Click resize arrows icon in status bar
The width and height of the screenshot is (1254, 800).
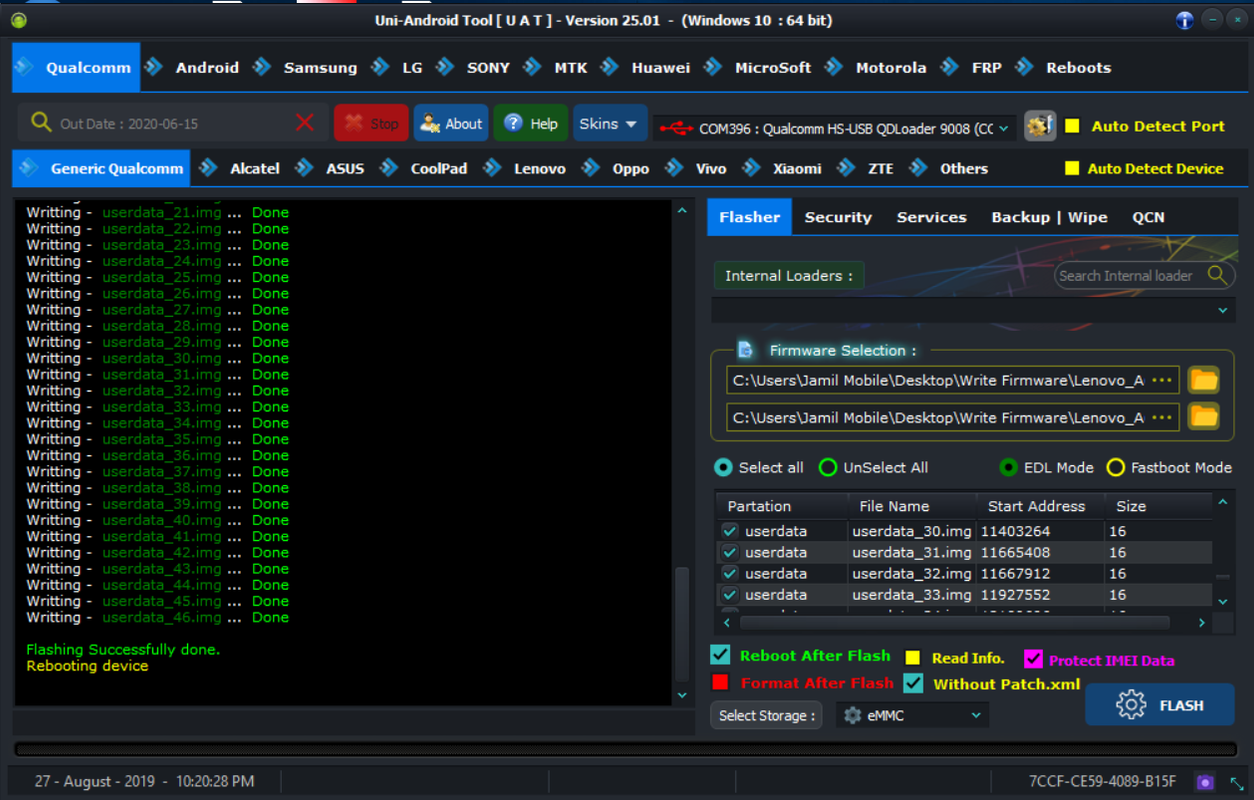pyautogui.click(x=1237, y=782)
